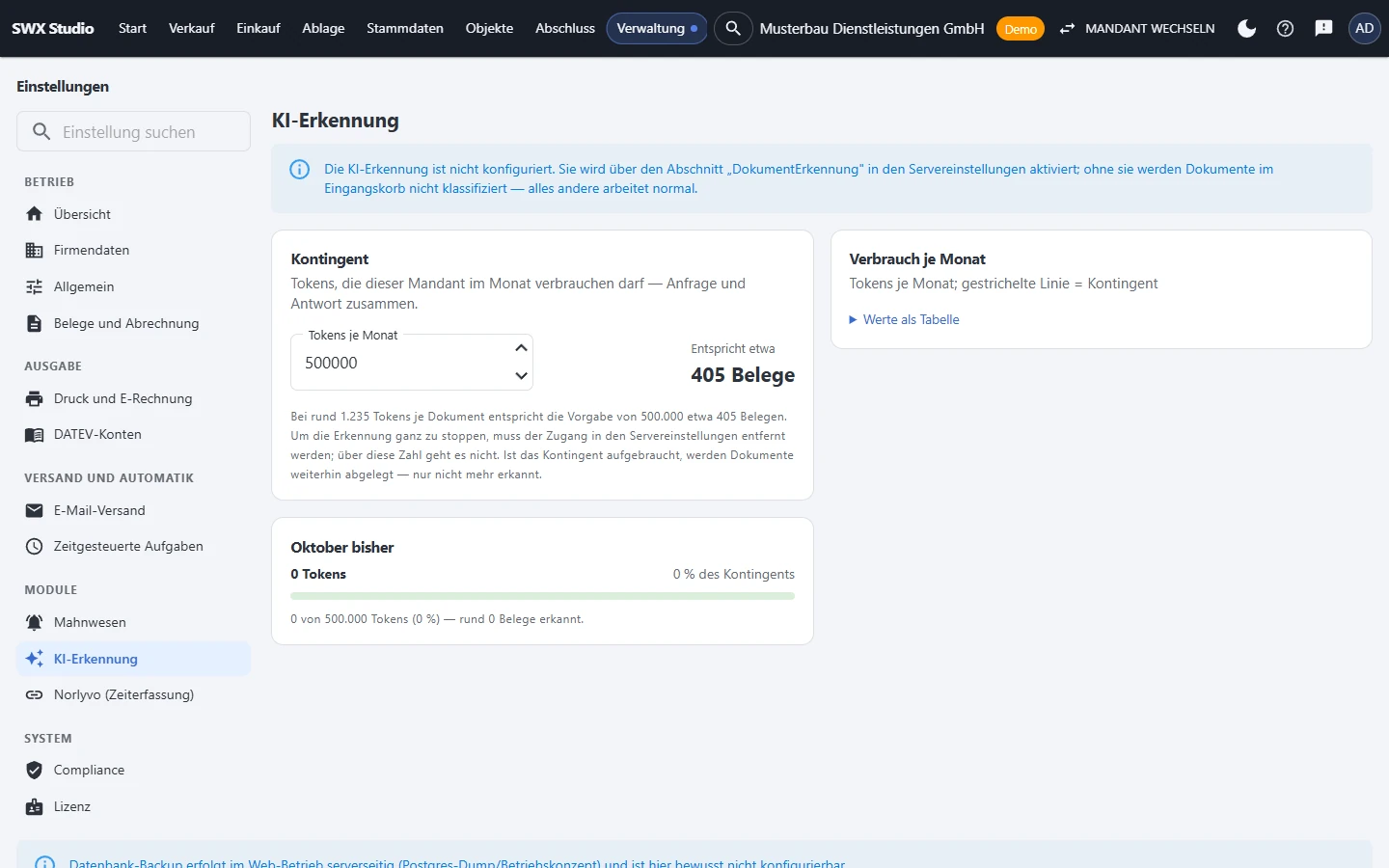The image size is (1389, 868).
Task: Expand the Werte als Tabelle disclosure
Action: click(904, 319)
